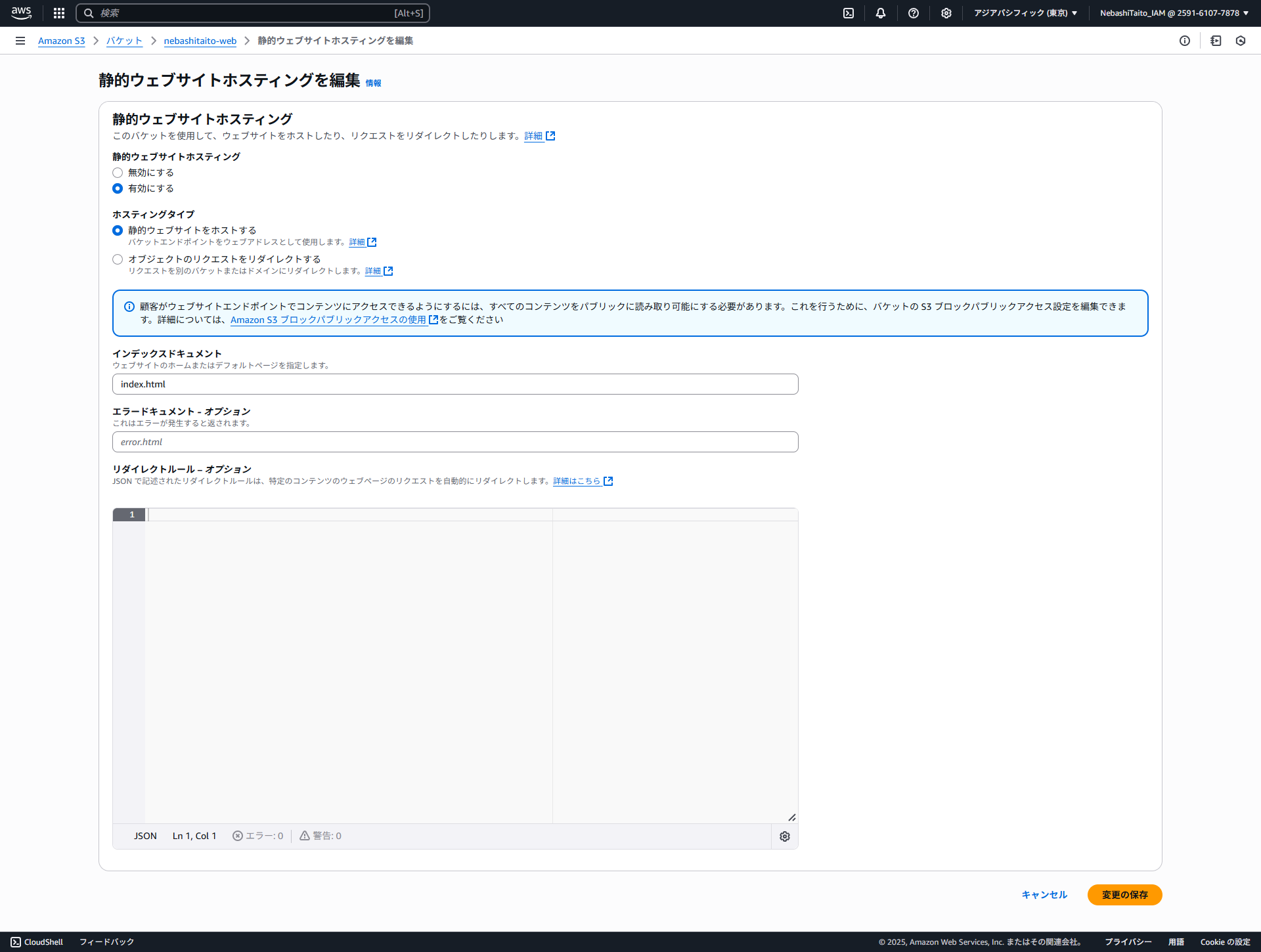
Task: Open the info panel icon at top right
Action: pyautogui.click(x=1185, y=41)
